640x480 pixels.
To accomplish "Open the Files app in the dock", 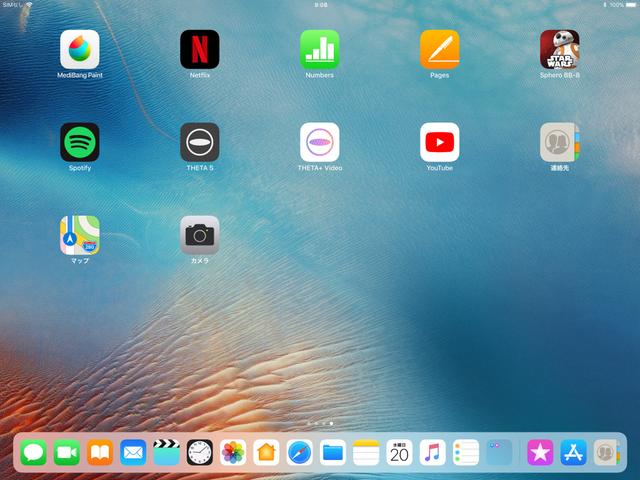I will coord(333,452).
